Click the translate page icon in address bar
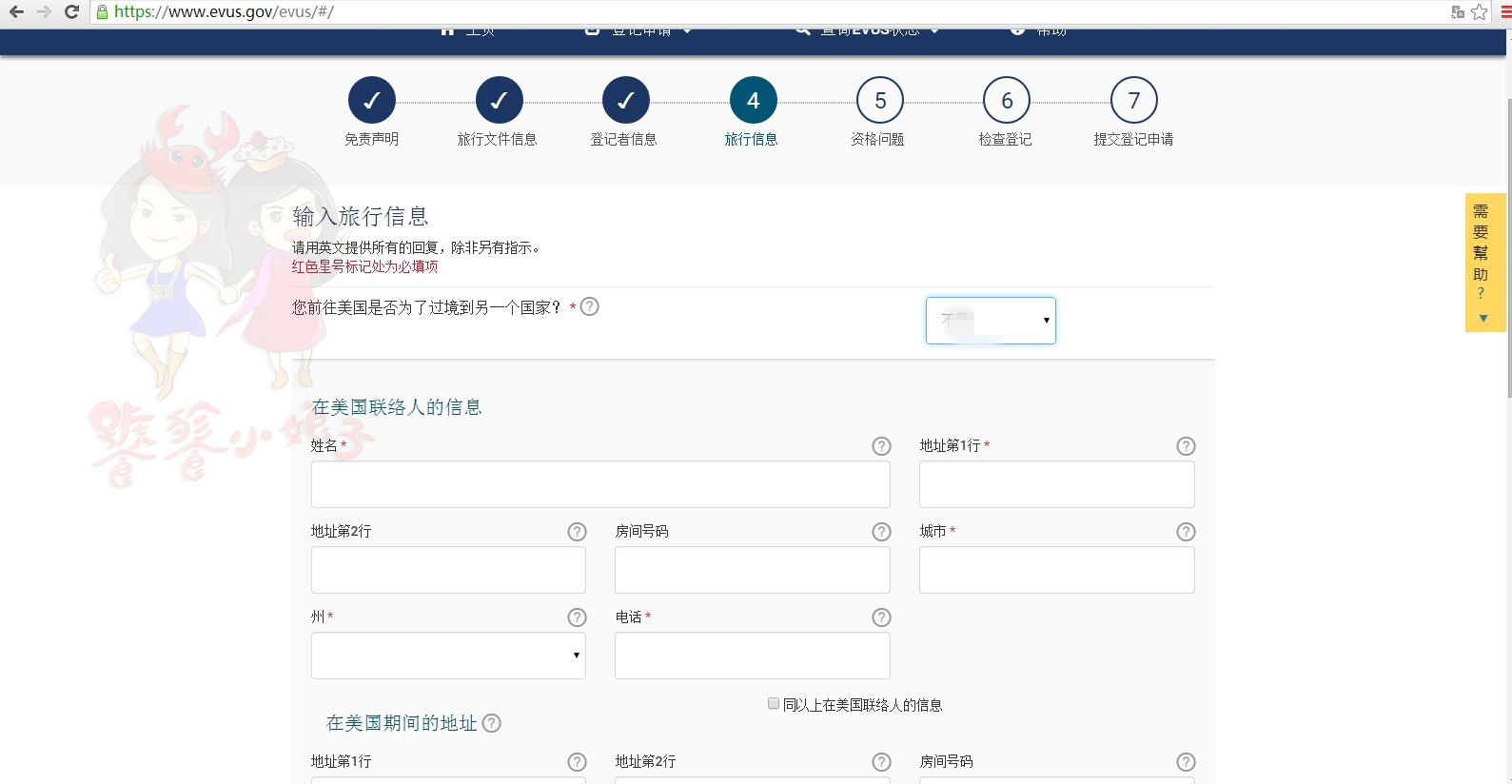 1457,11
